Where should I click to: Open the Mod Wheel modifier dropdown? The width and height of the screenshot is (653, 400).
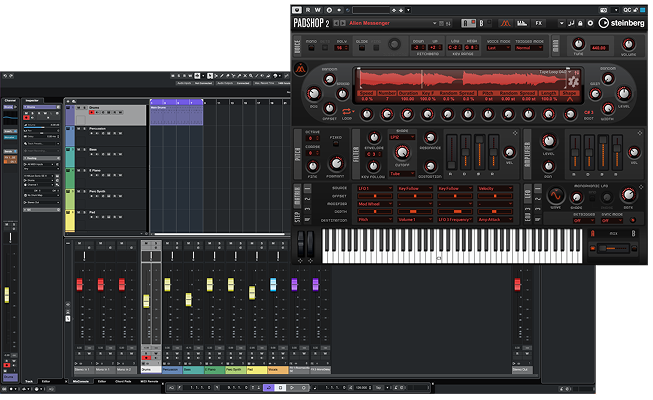click(375, 204)
